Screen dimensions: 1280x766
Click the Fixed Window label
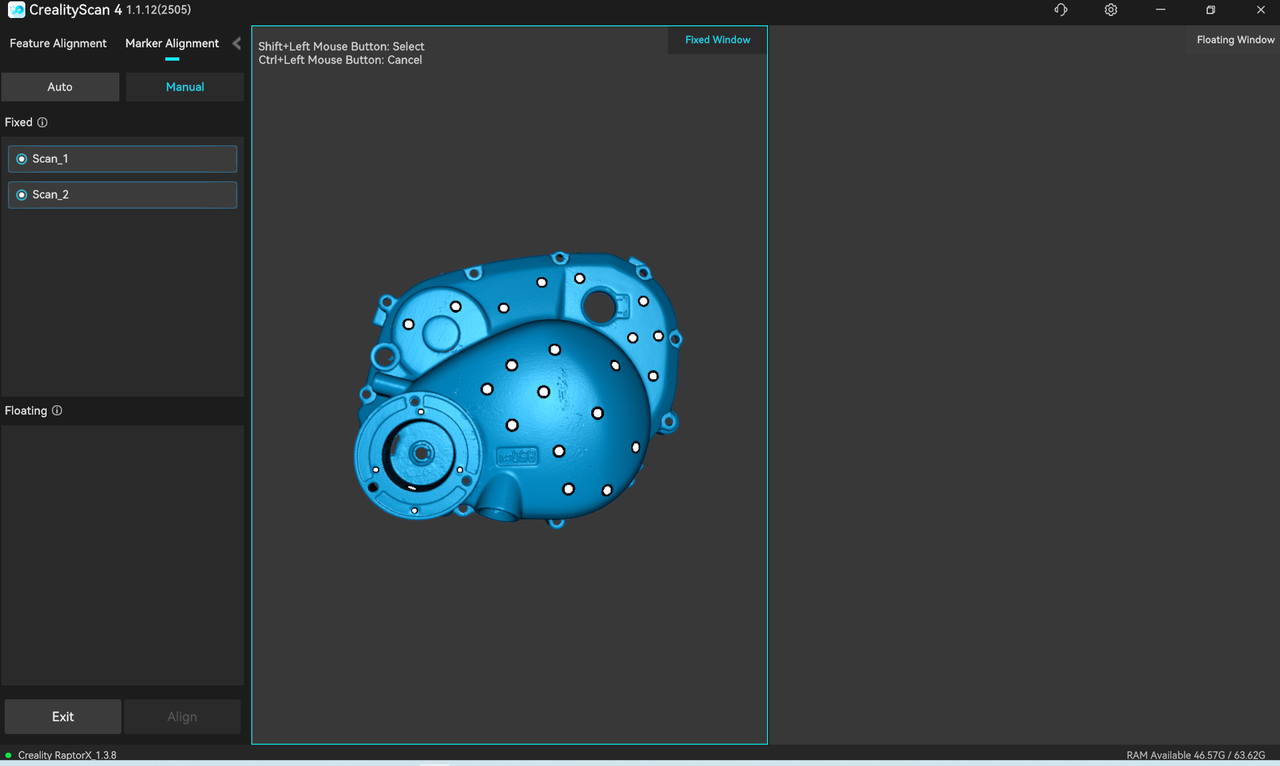tap(717, 40)
